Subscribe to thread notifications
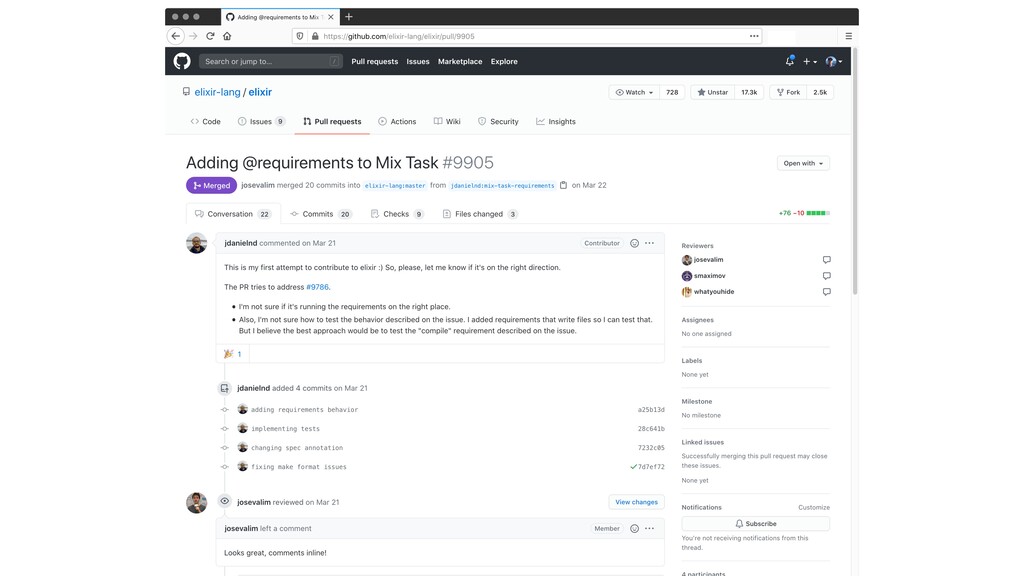 (756, 524)
